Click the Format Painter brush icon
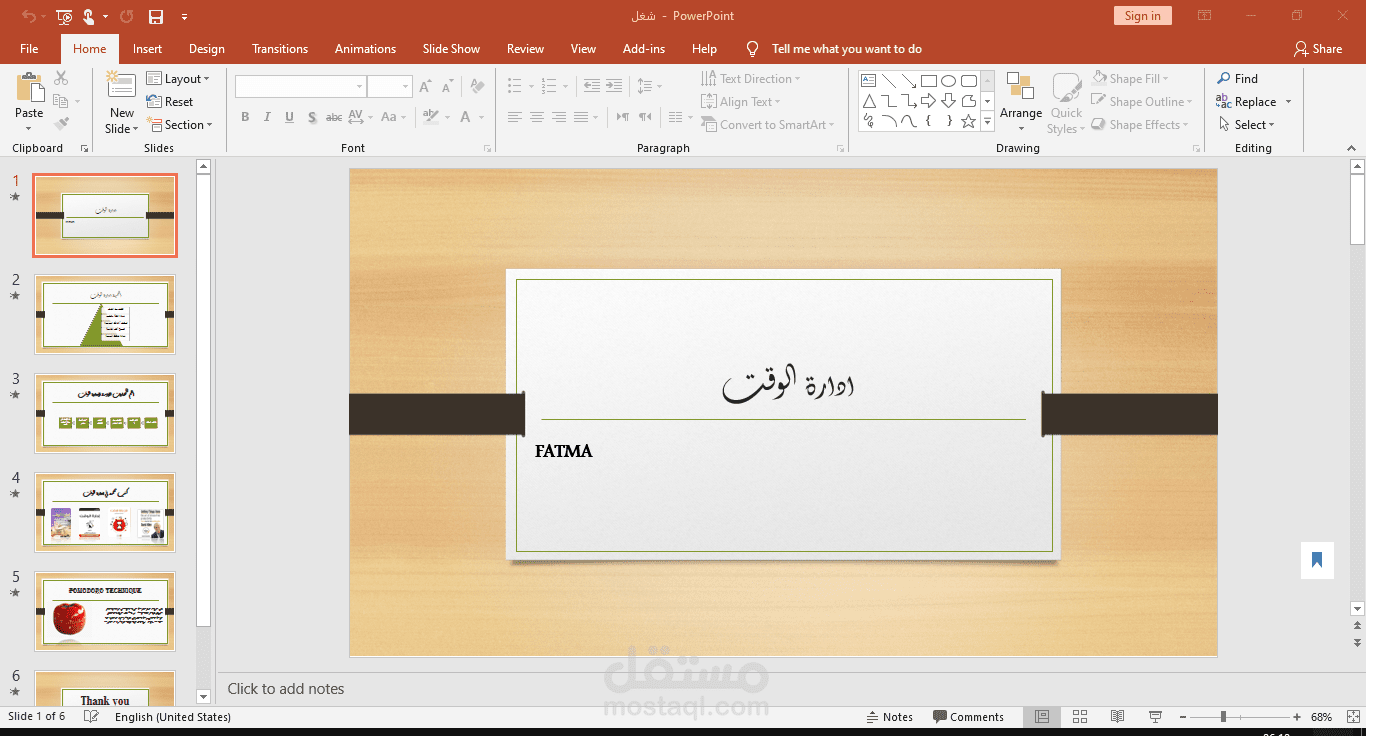 61,124
